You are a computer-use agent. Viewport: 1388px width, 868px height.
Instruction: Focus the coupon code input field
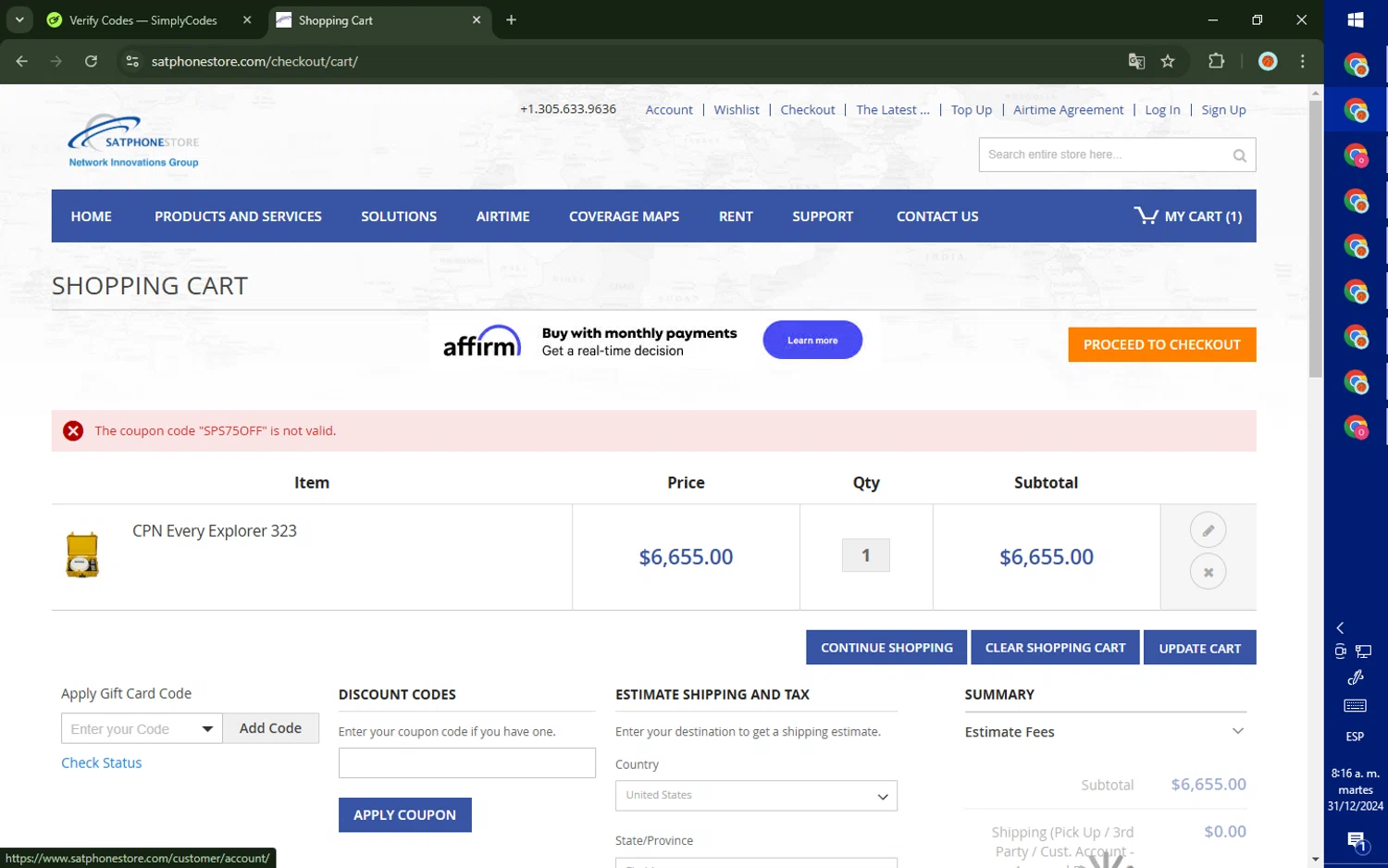point(466,763)
